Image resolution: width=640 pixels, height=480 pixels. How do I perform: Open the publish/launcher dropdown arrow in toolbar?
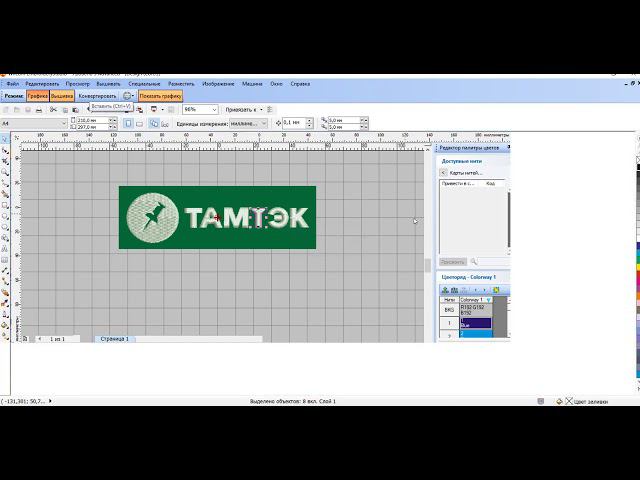point(162,109)
